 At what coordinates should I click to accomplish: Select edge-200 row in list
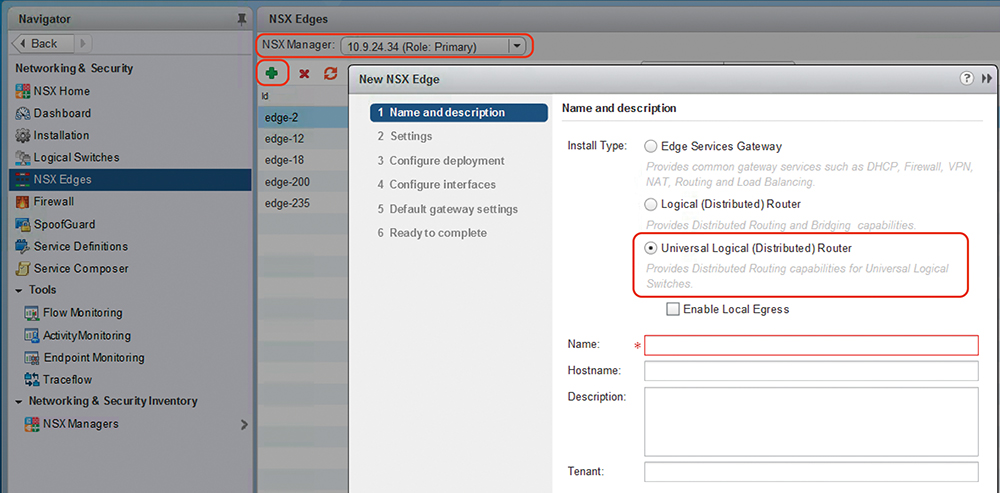click(x=303, y=182)
